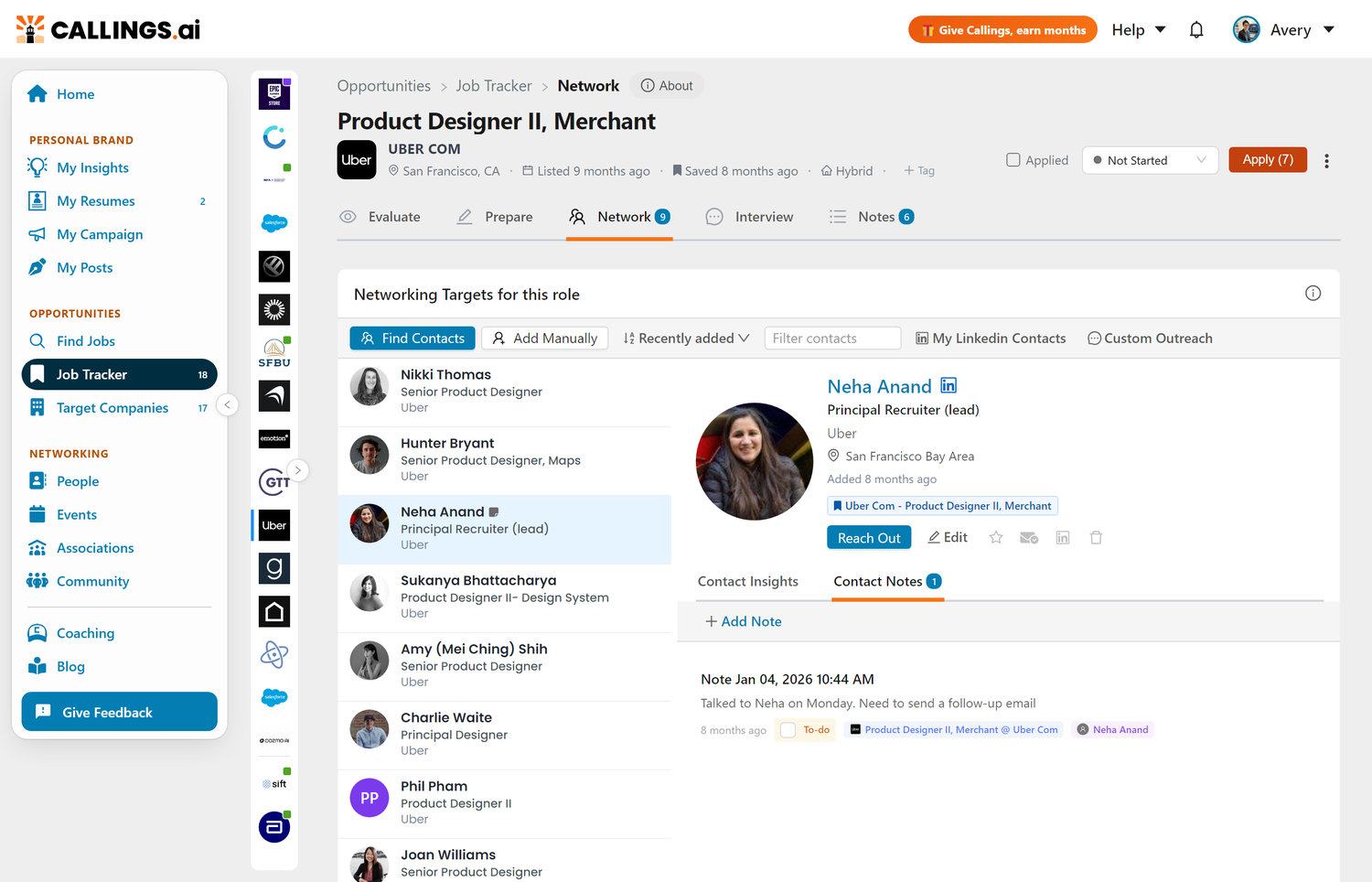Open the Epic Games Store company logo
Screen dimensions: 1372x882
point(274,94)
